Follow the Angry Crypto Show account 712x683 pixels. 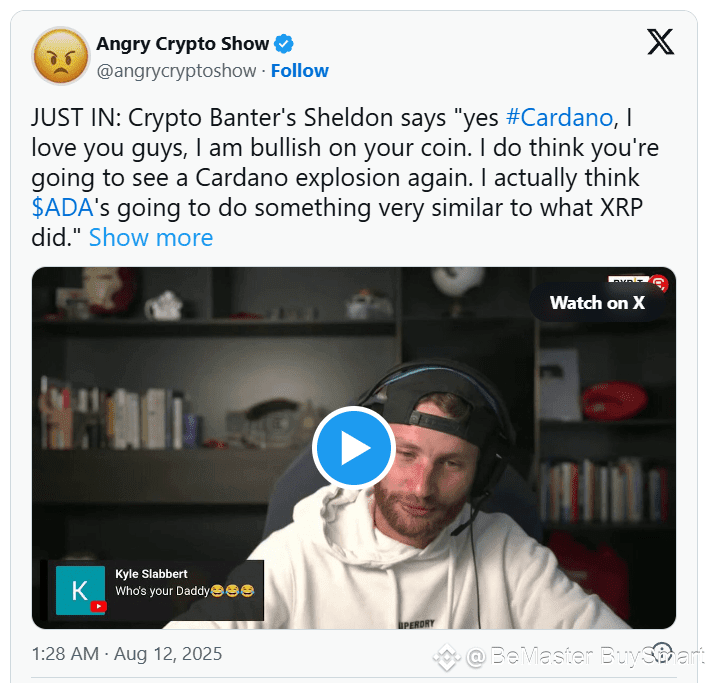(300, 71)
